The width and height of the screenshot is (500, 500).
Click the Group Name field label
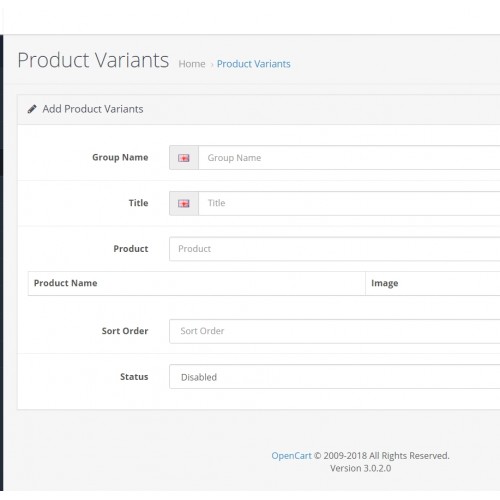point(120,157)
